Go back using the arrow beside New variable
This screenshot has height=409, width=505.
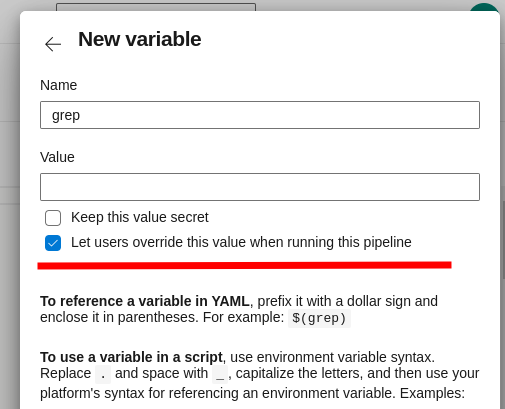(x=53, y=44)
